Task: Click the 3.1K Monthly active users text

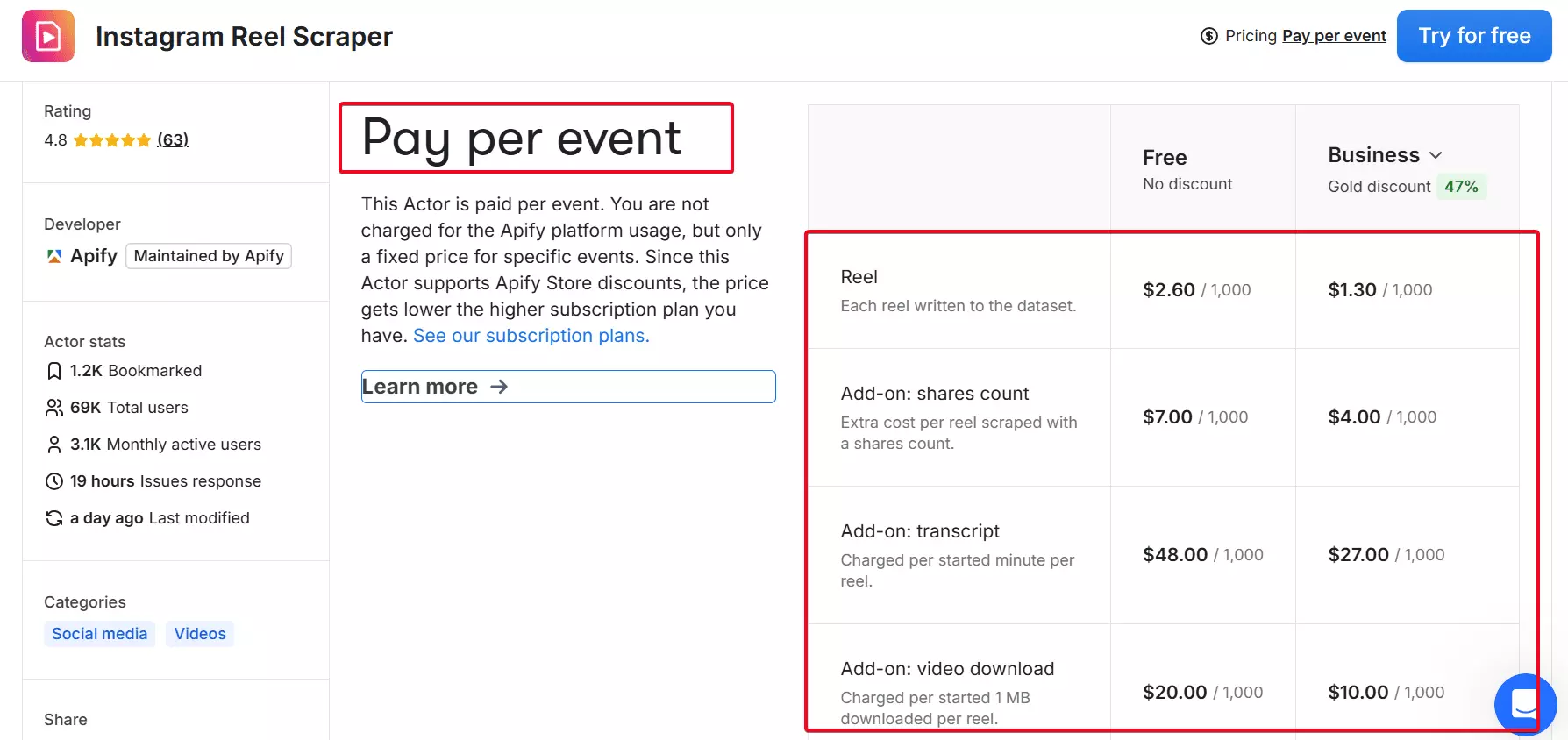Action: coord(166,445)
